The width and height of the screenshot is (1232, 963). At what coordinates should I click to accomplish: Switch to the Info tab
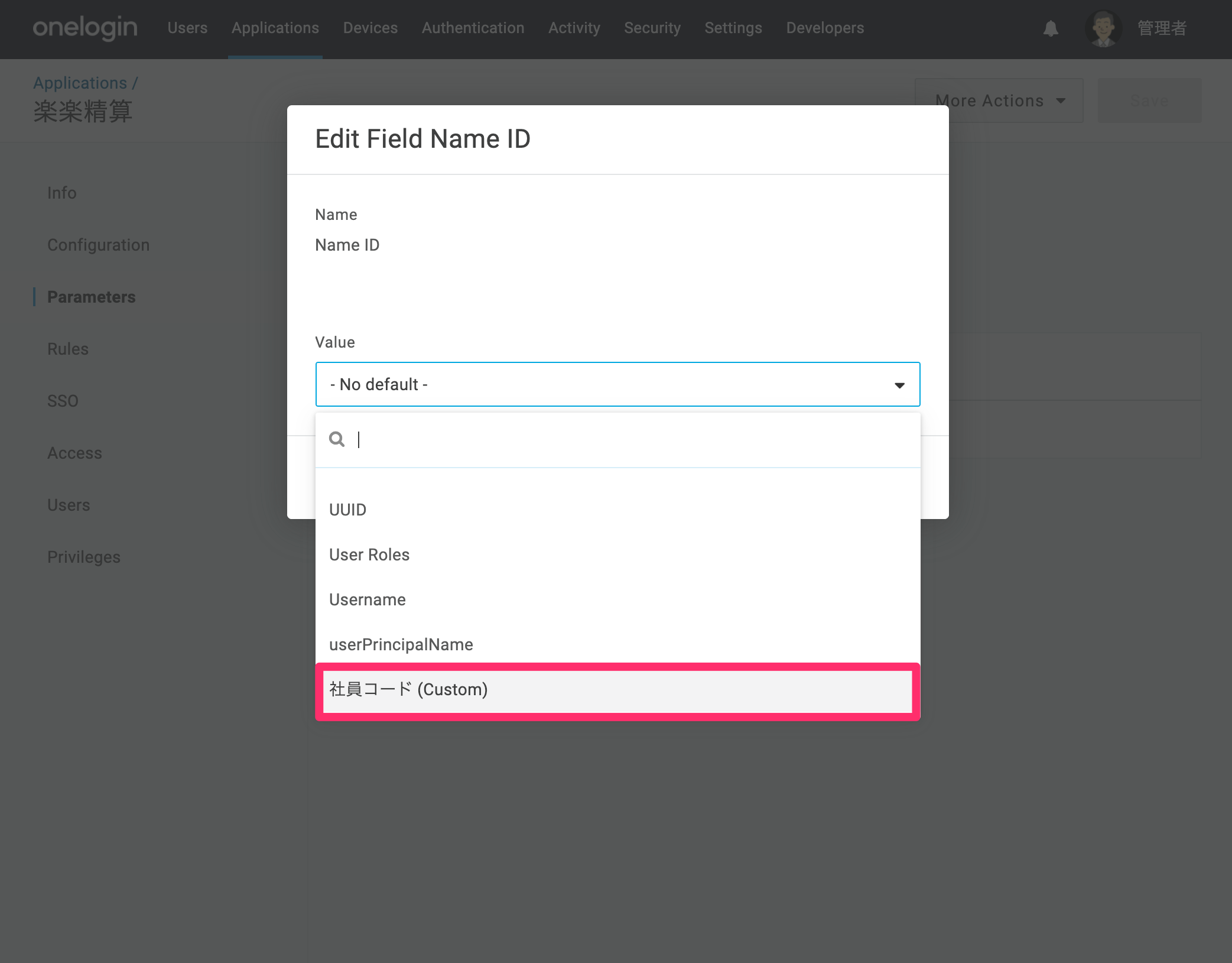coord(62,193)
